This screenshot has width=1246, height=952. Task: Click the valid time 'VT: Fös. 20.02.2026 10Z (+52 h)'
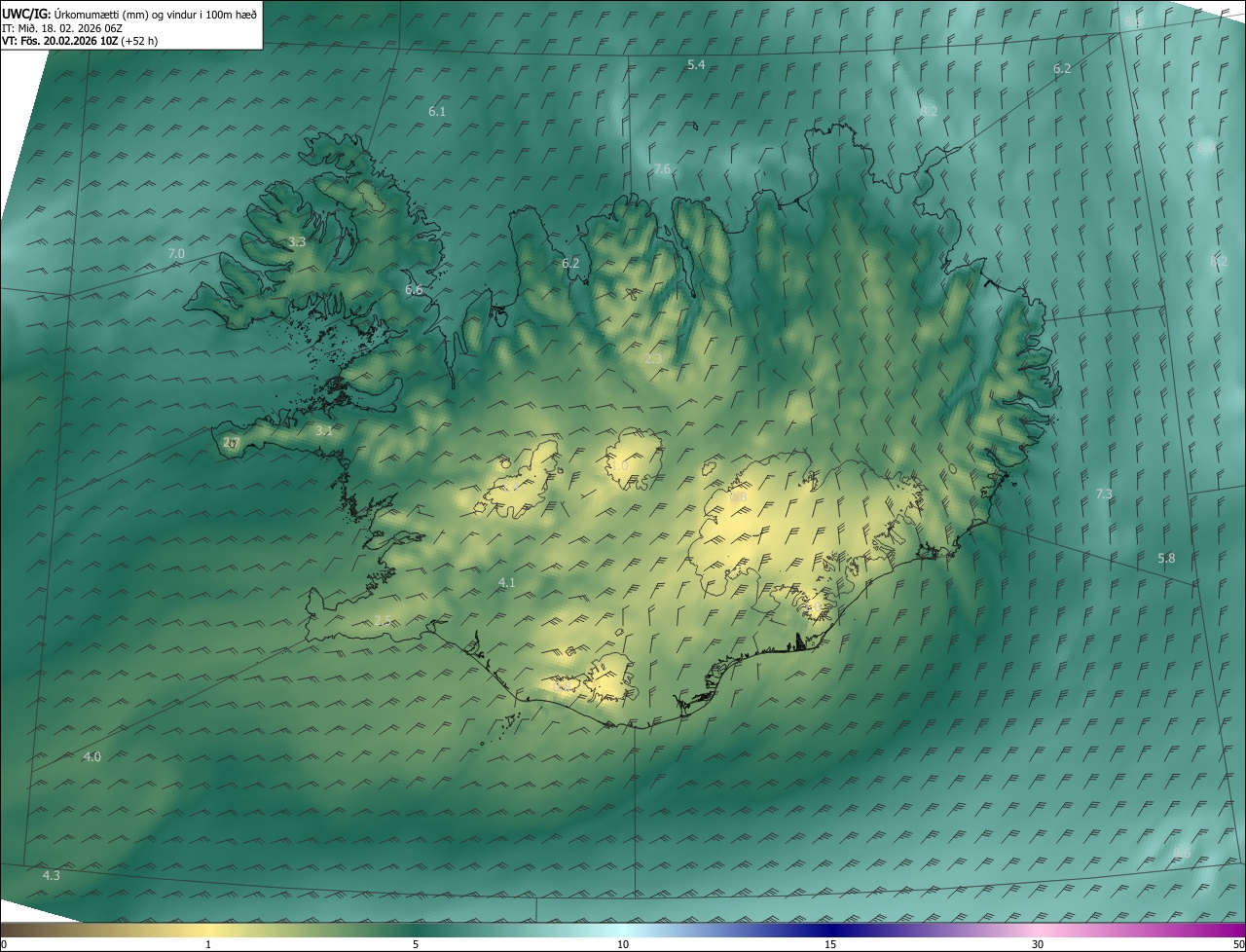click(x=80, y=41)
